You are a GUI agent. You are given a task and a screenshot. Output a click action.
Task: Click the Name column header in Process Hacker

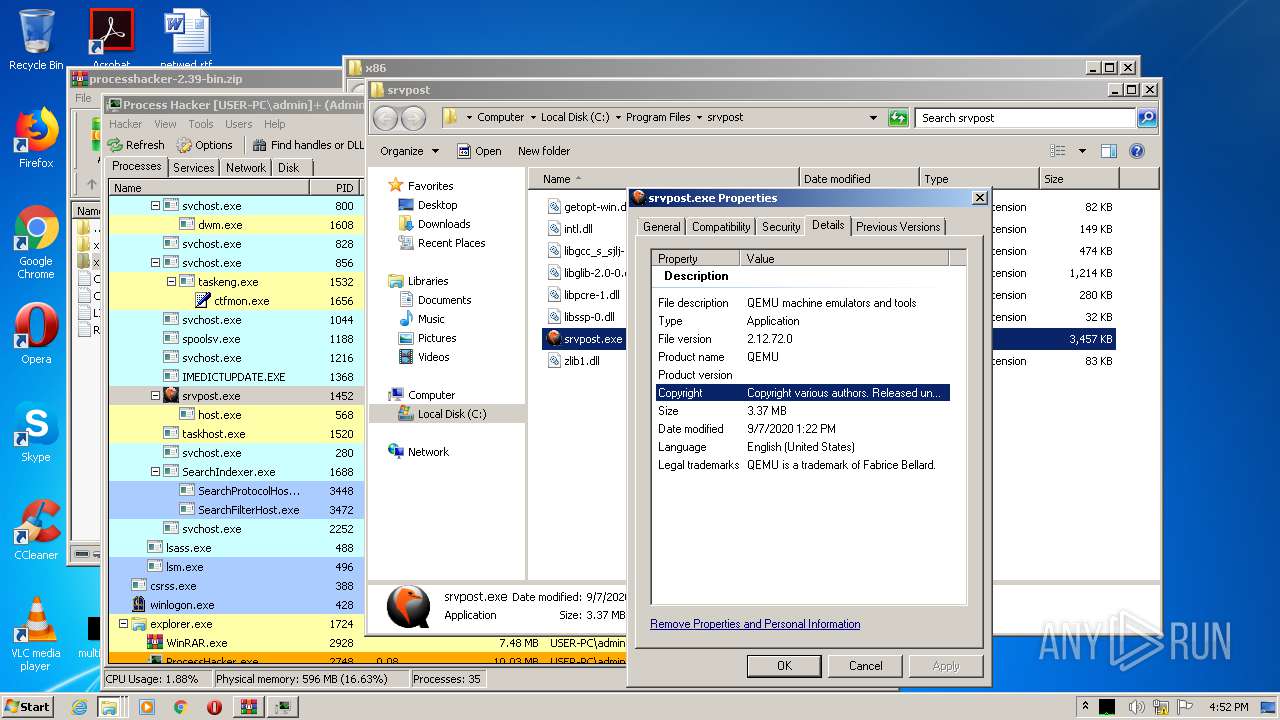point(208,188)
